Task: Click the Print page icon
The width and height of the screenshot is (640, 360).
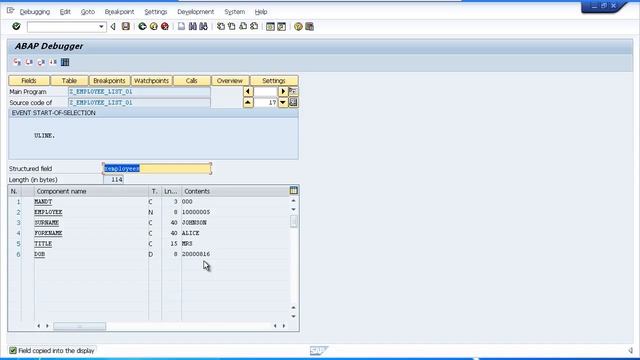Action: point(181,27)
